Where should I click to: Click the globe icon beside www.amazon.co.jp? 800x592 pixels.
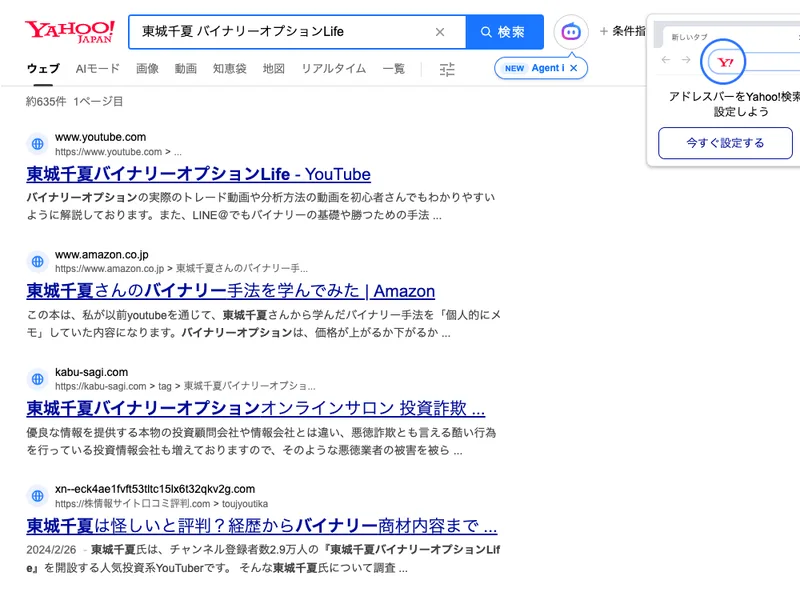38,261
